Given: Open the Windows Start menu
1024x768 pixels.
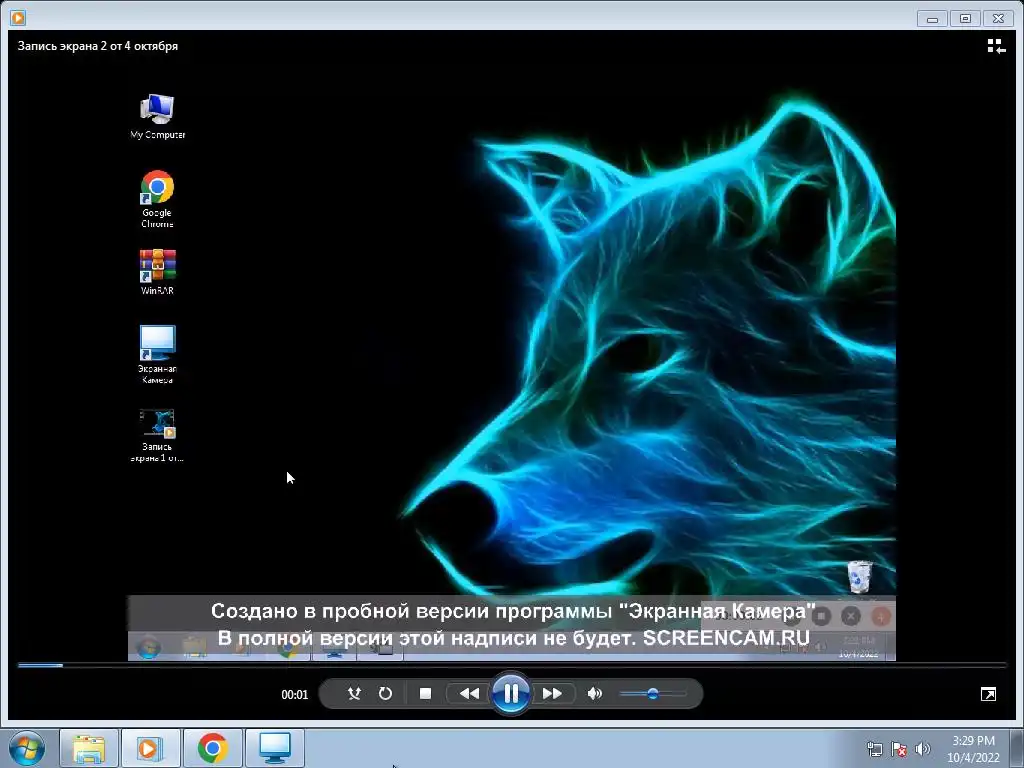Looking at the screenshot, I should (x=27, y=748).
